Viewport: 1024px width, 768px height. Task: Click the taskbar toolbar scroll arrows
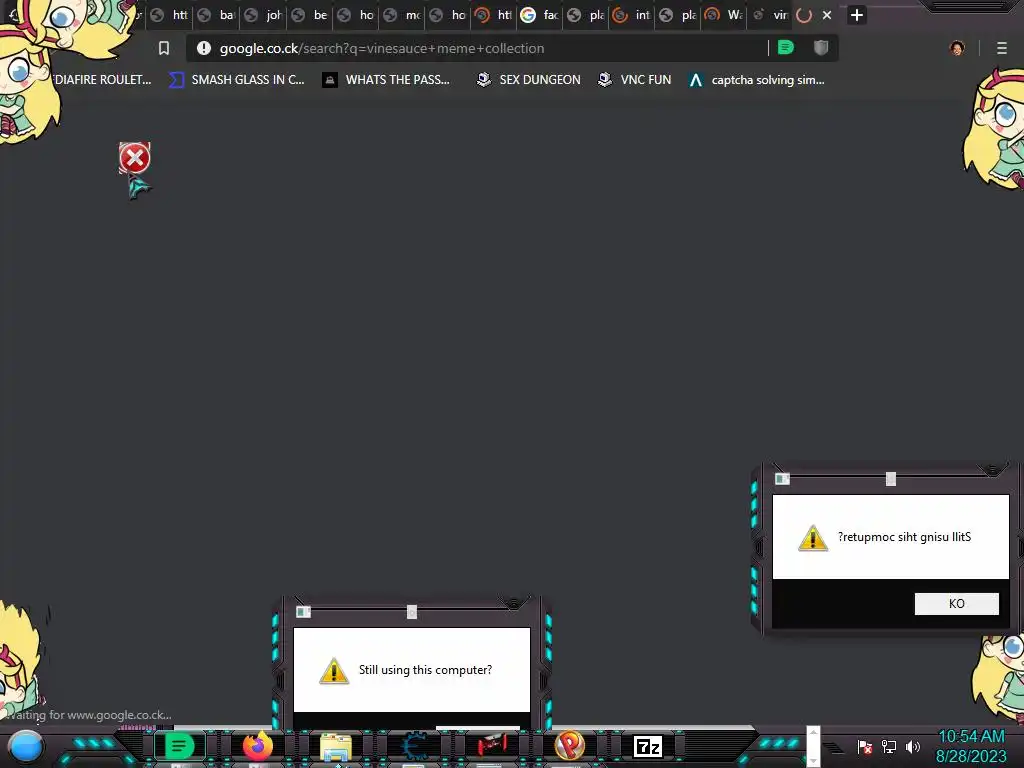(813, 746)
